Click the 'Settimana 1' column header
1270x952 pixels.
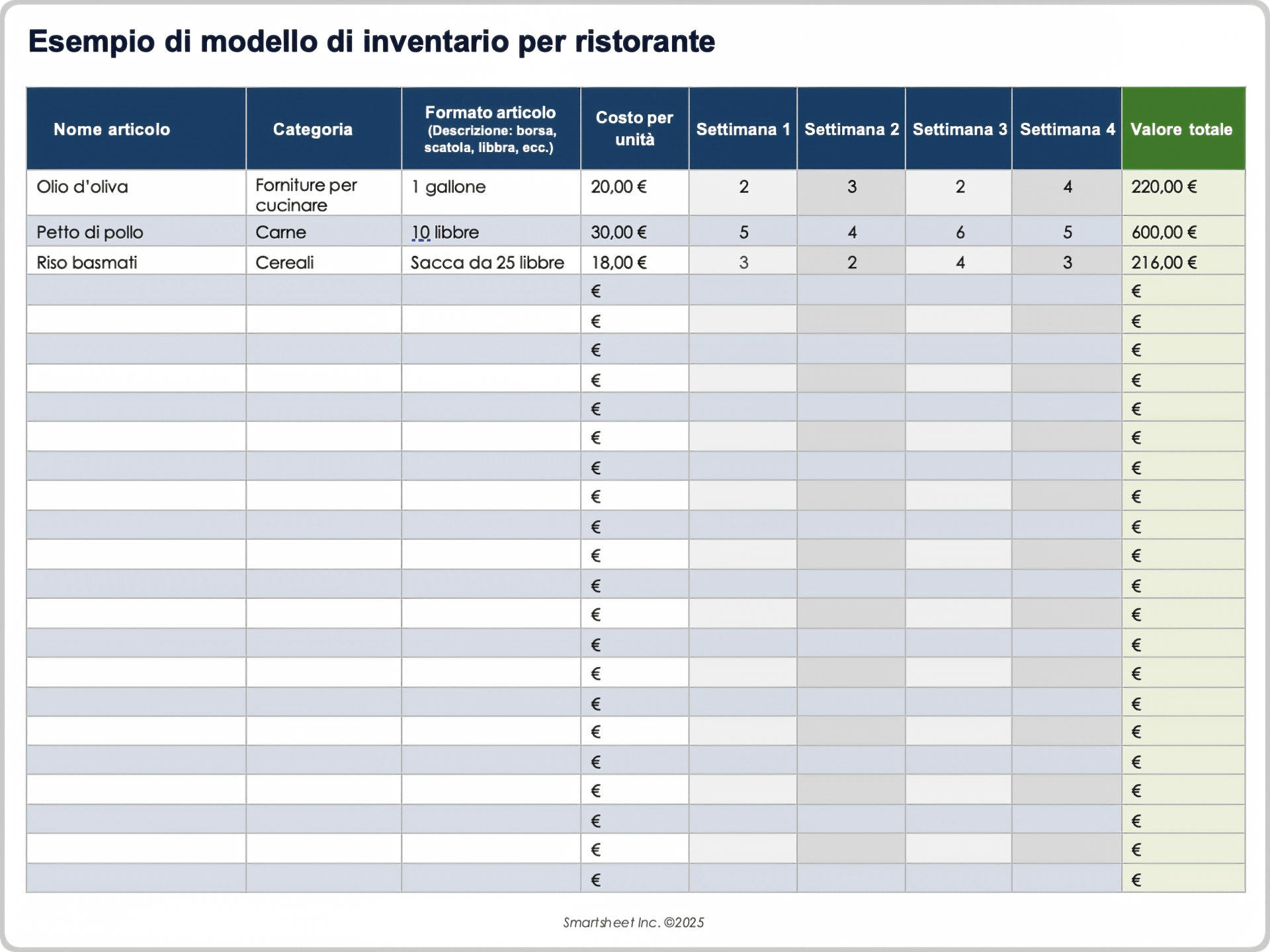[743, 129]
